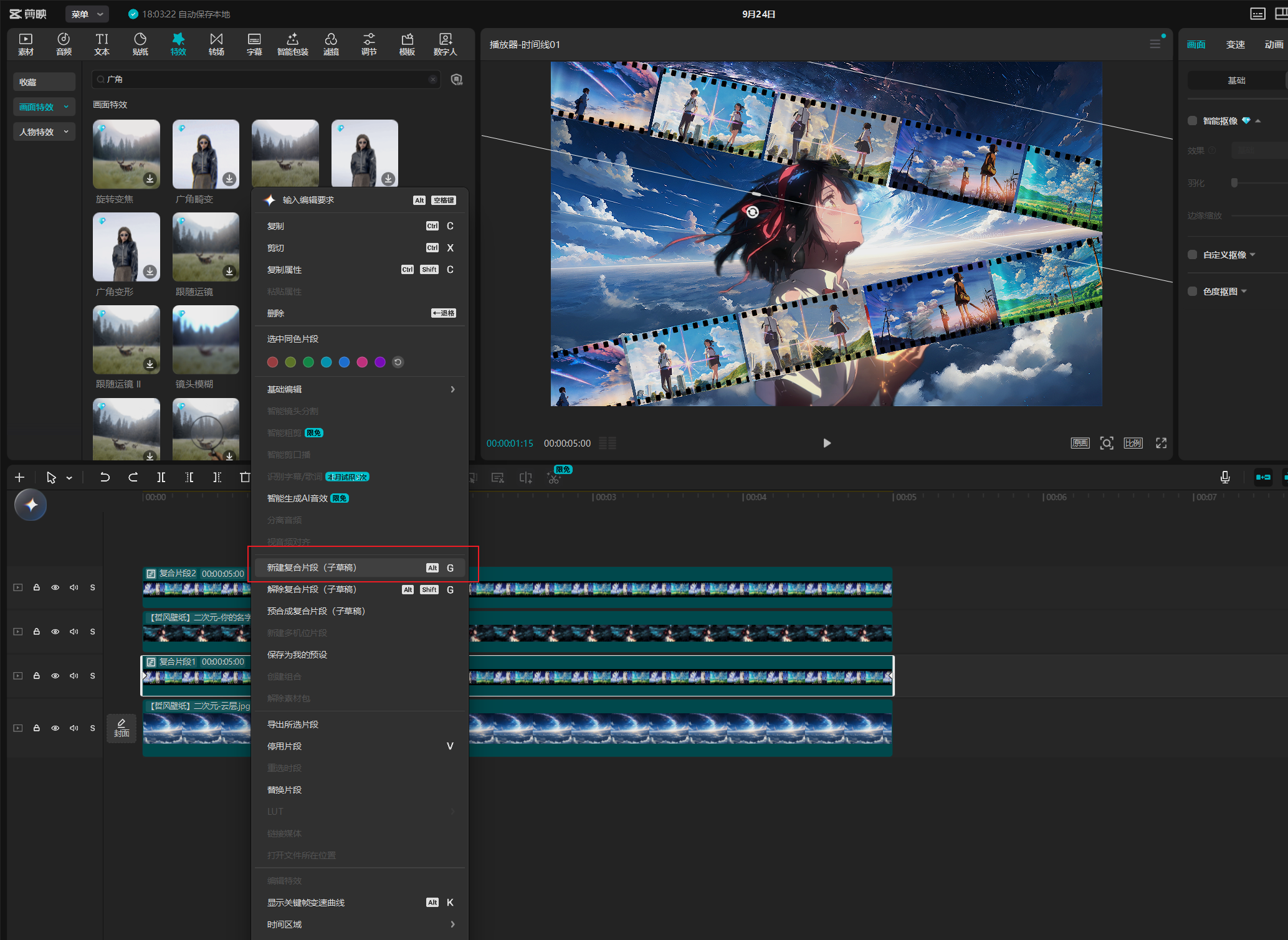Screen dimensions: 1288x940
Task: Click the 封面 cover edit button
Action: [122, 728]
